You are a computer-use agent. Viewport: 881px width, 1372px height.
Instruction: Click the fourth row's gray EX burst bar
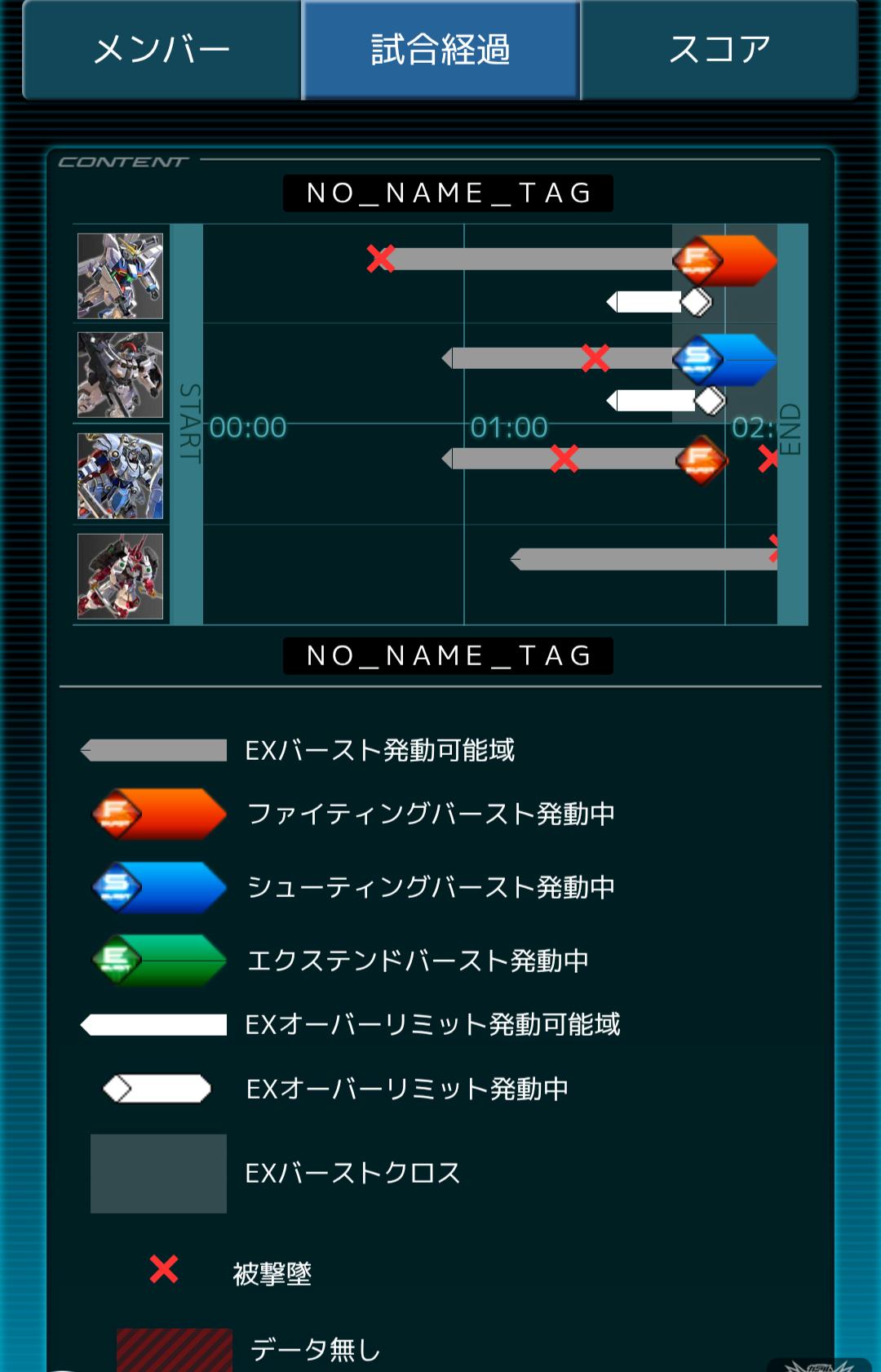pyautogui.click(x=644, y=559)
